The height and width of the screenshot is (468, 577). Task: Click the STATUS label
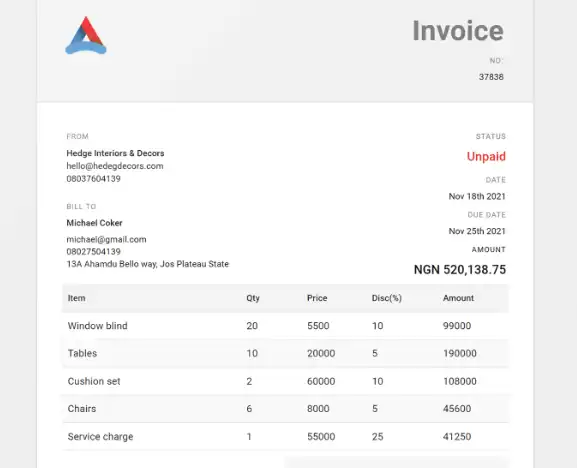[491, 136]
